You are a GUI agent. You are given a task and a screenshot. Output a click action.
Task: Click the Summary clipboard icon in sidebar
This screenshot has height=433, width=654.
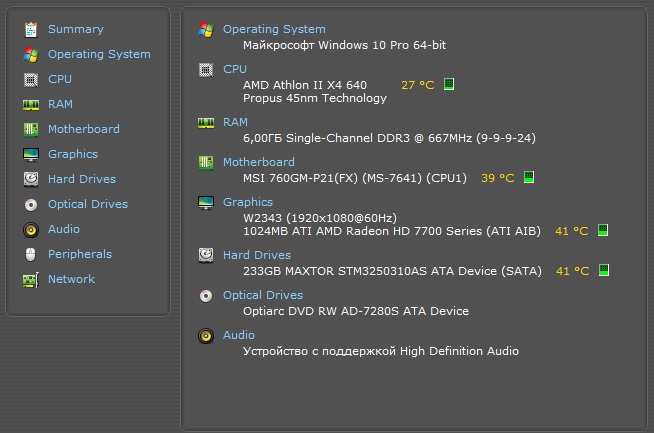click(31, 30)
